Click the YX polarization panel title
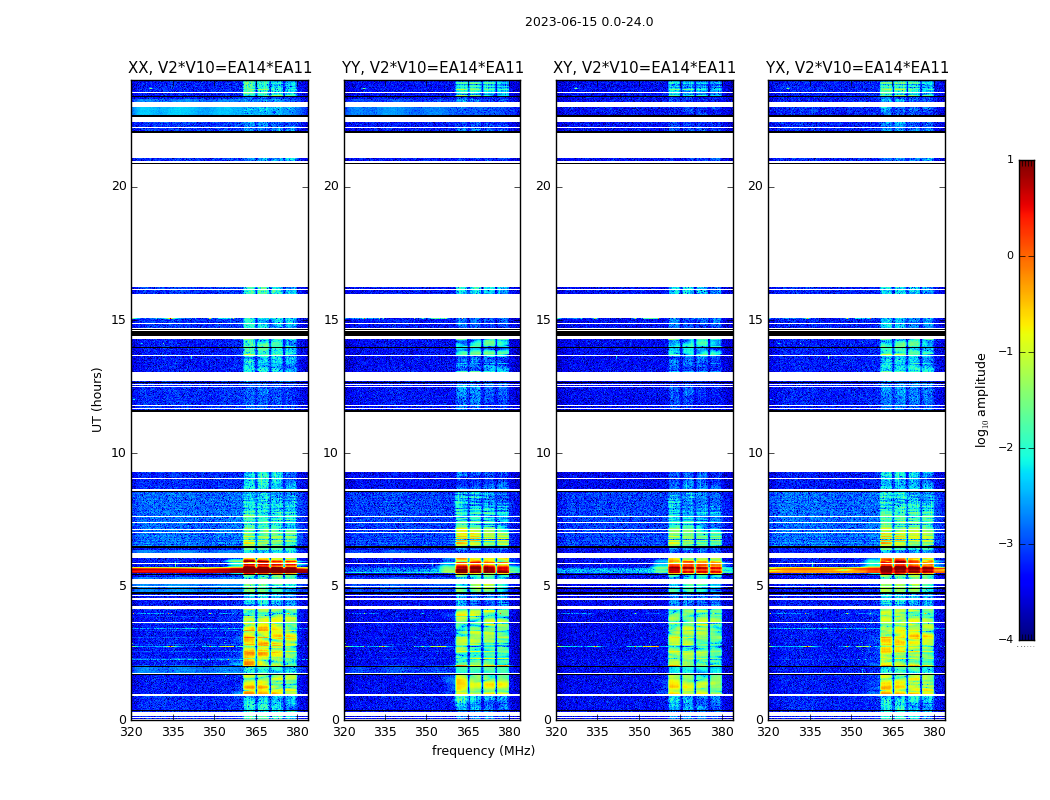 (x=857, y=68)
